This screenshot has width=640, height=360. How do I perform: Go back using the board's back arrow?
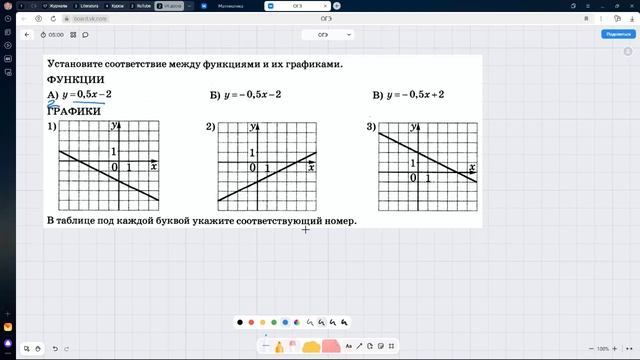[x=27, y=35]
